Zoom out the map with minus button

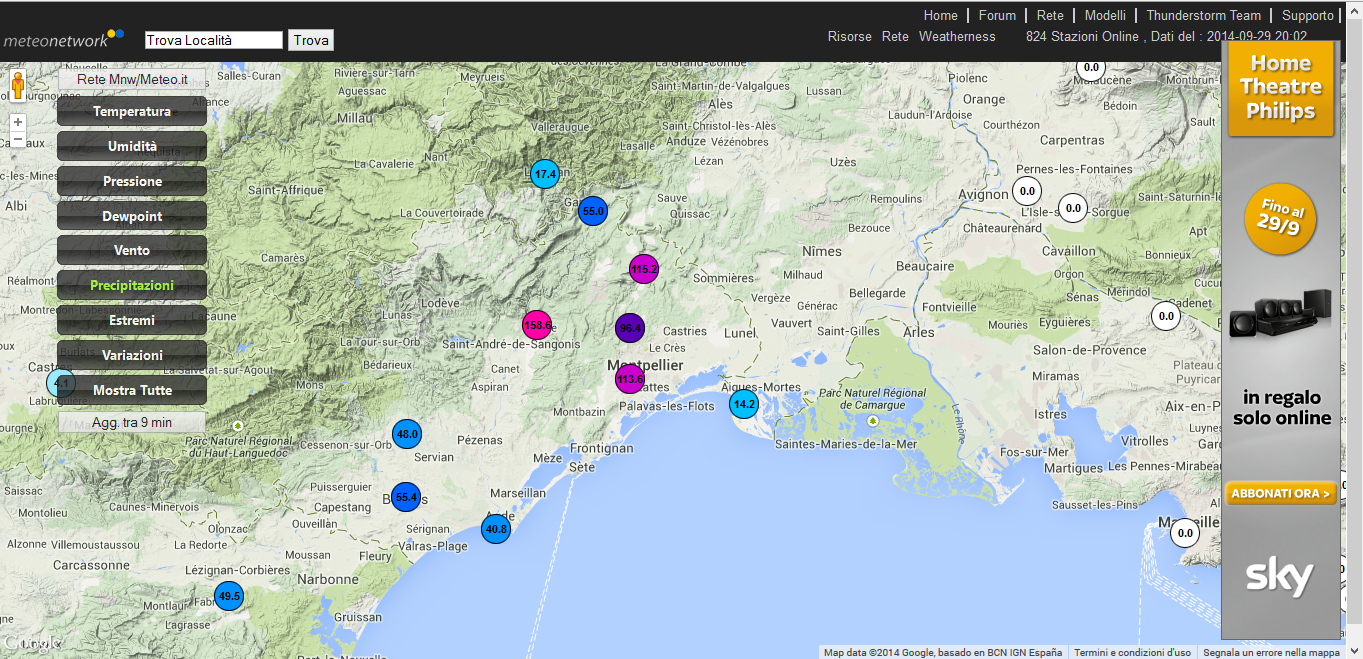point(18,139)
